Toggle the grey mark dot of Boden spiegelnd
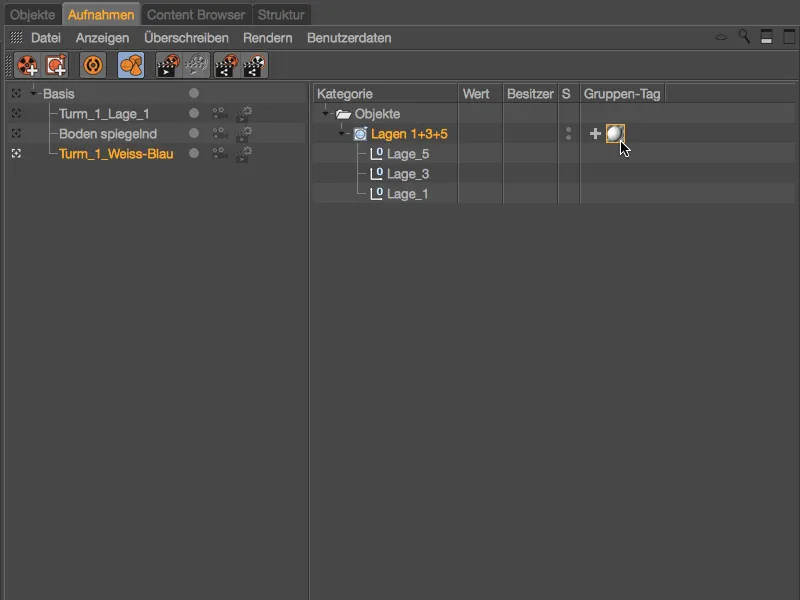Screen dimensions: 800x600 tap(194, 133)
